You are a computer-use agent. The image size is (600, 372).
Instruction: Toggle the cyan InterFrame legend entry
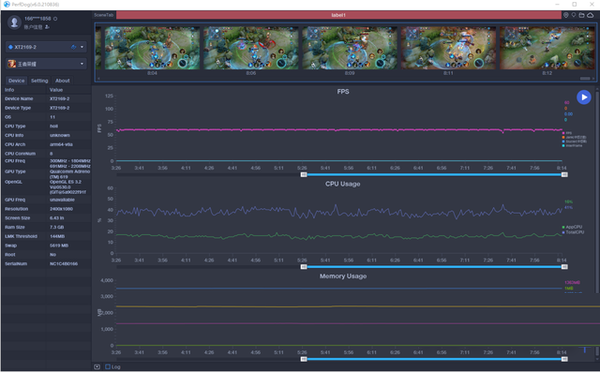[x=572, y=145]
